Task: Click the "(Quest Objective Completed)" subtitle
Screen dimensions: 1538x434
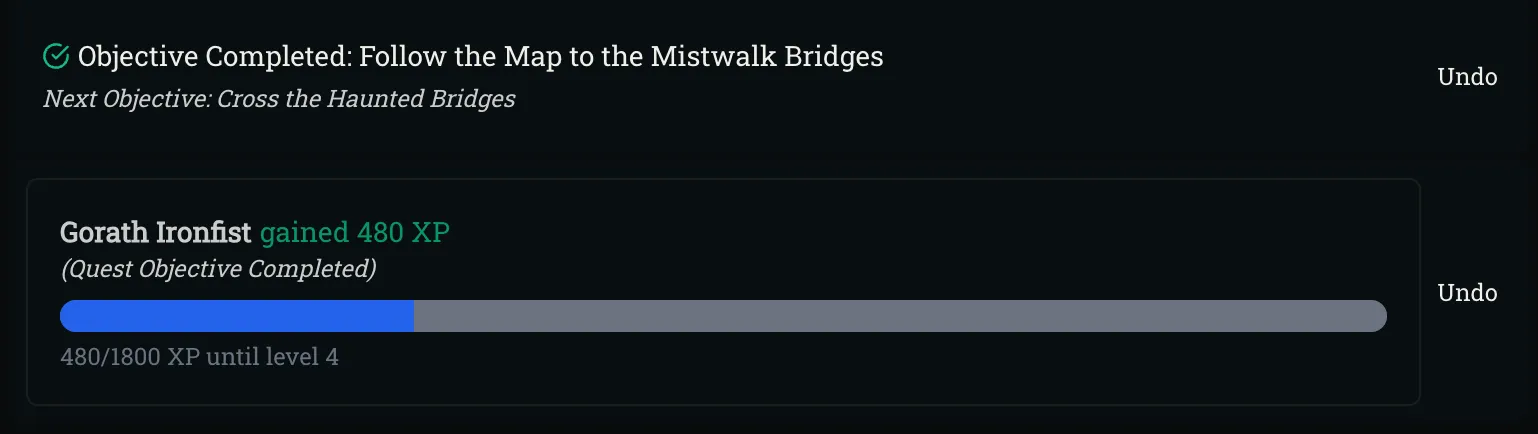Action: coord(218,269)
